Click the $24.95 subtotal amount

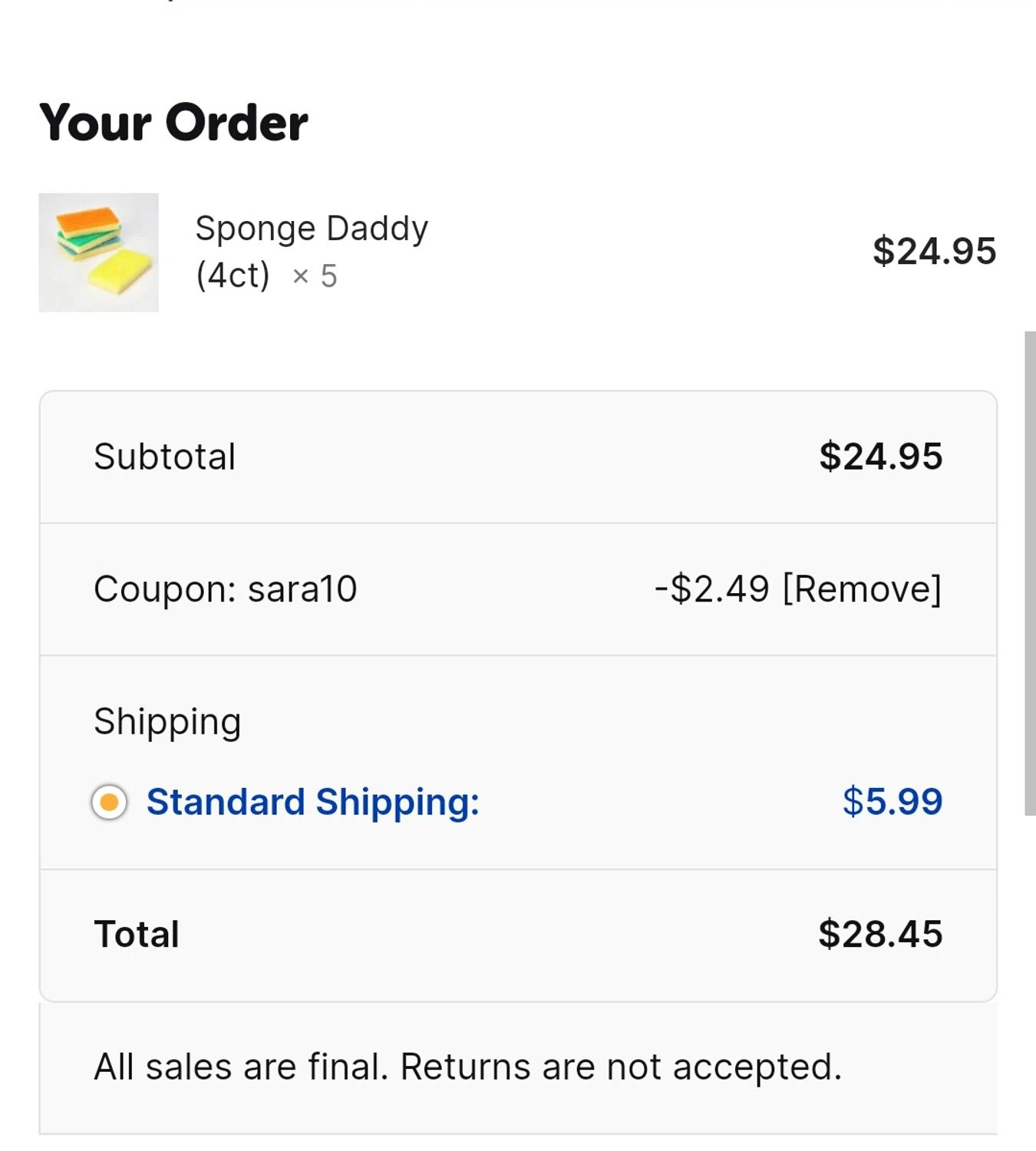point(880,457)
